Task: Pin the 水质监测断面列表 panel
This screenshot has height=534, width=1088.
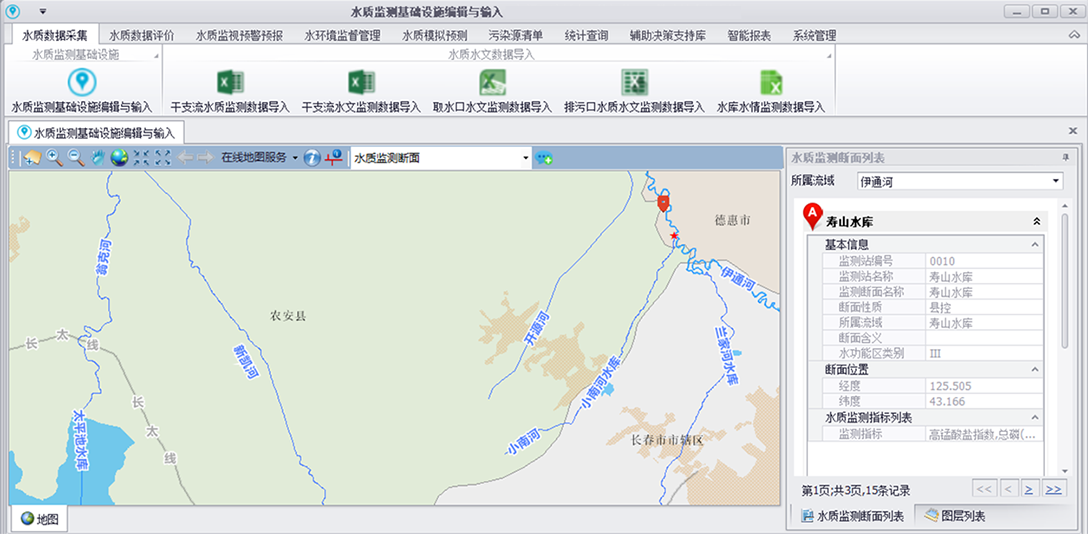Action: [1065, 158]
